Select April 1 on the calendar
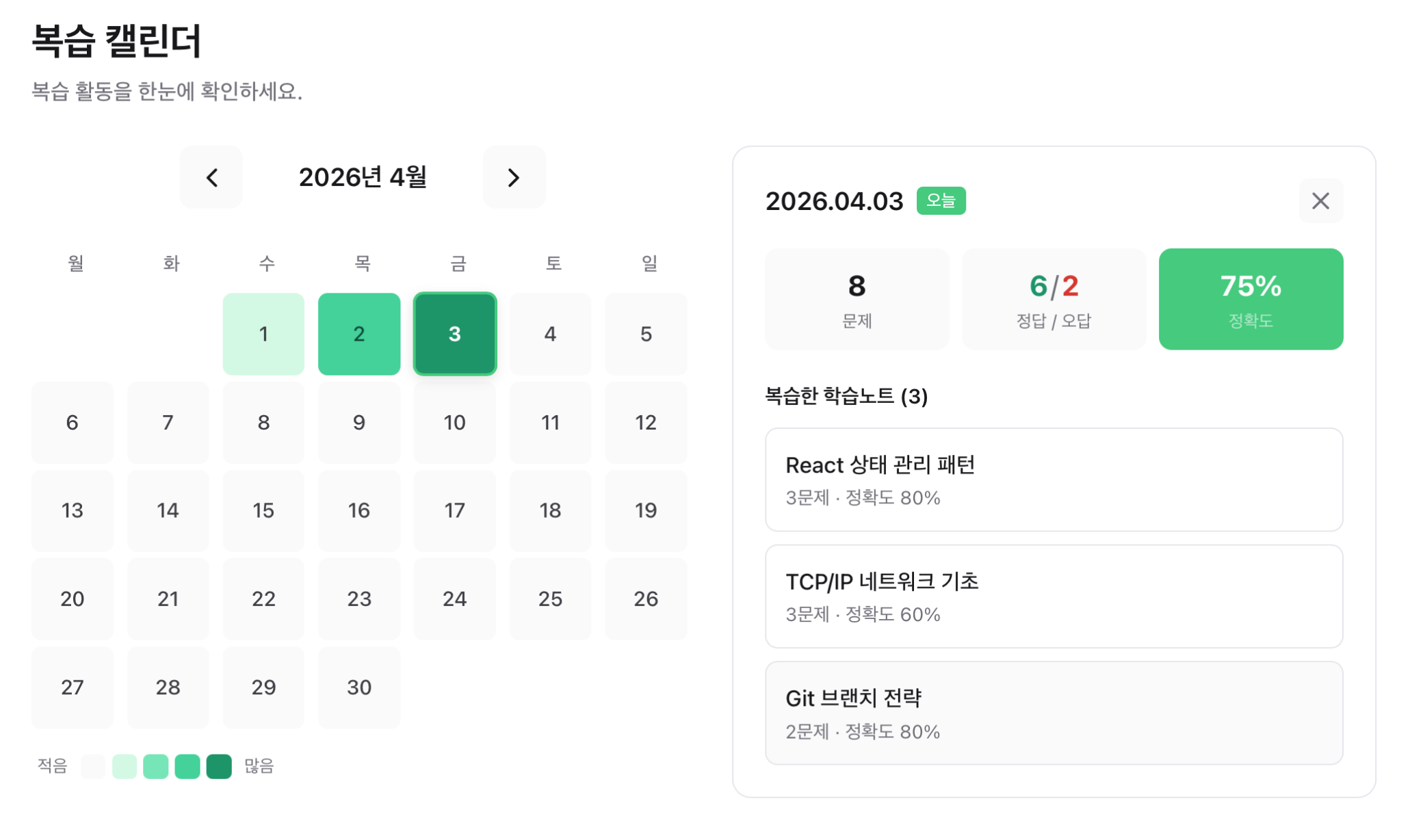The image size is (1423, 840). (263, 334)
